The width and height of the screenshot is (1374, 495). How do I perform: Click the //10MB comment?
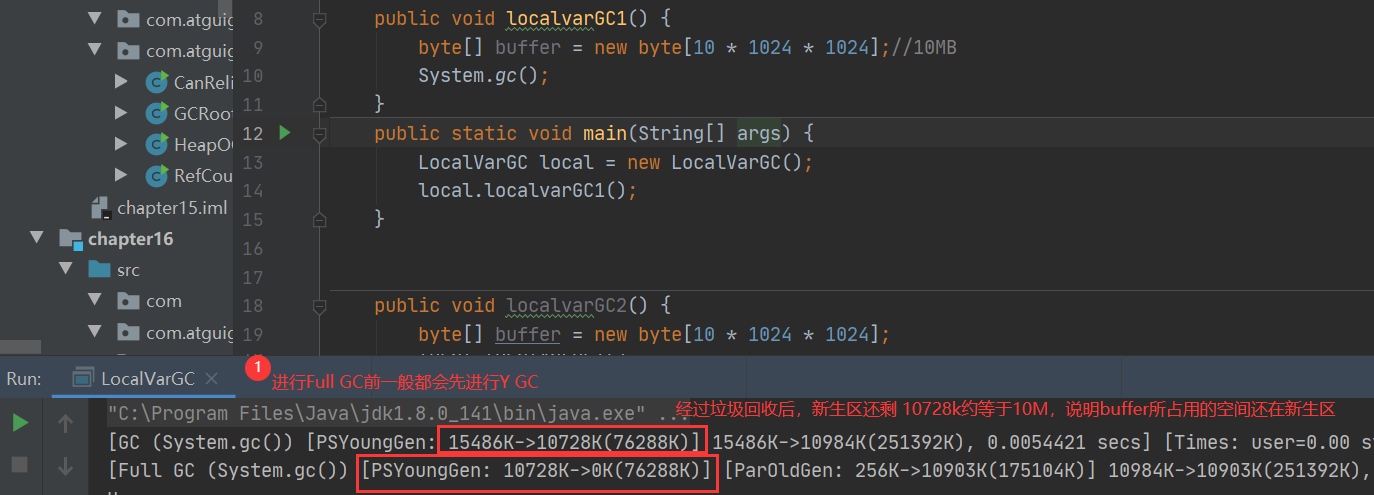coord(923,47)
